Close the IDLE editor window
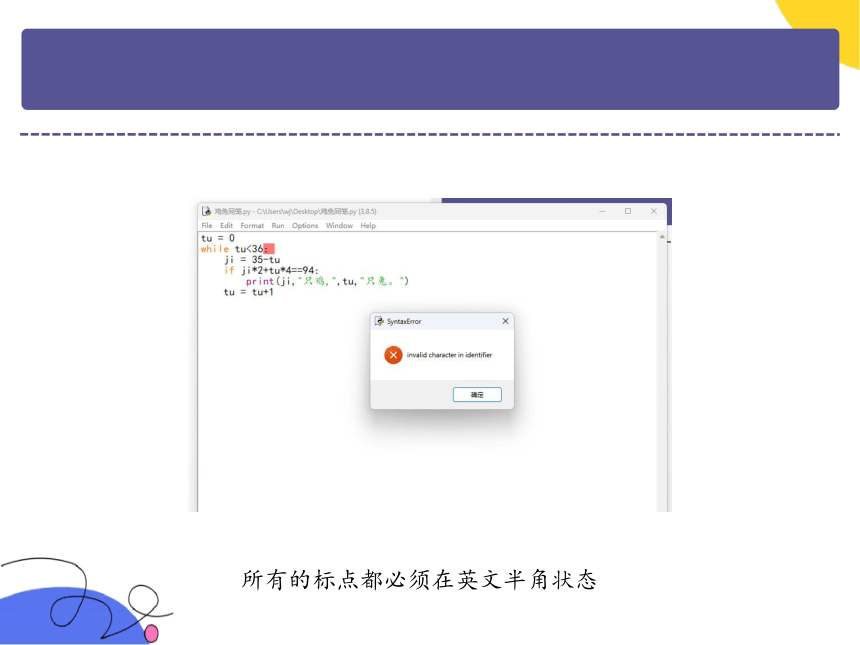 (x=654, y=211)
